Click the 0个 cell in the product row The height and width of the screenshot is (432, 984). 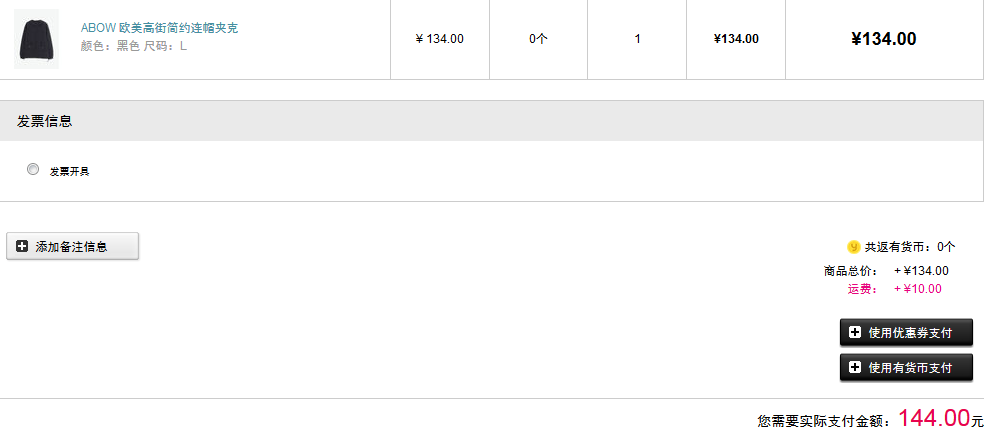[x=538, y=39]
